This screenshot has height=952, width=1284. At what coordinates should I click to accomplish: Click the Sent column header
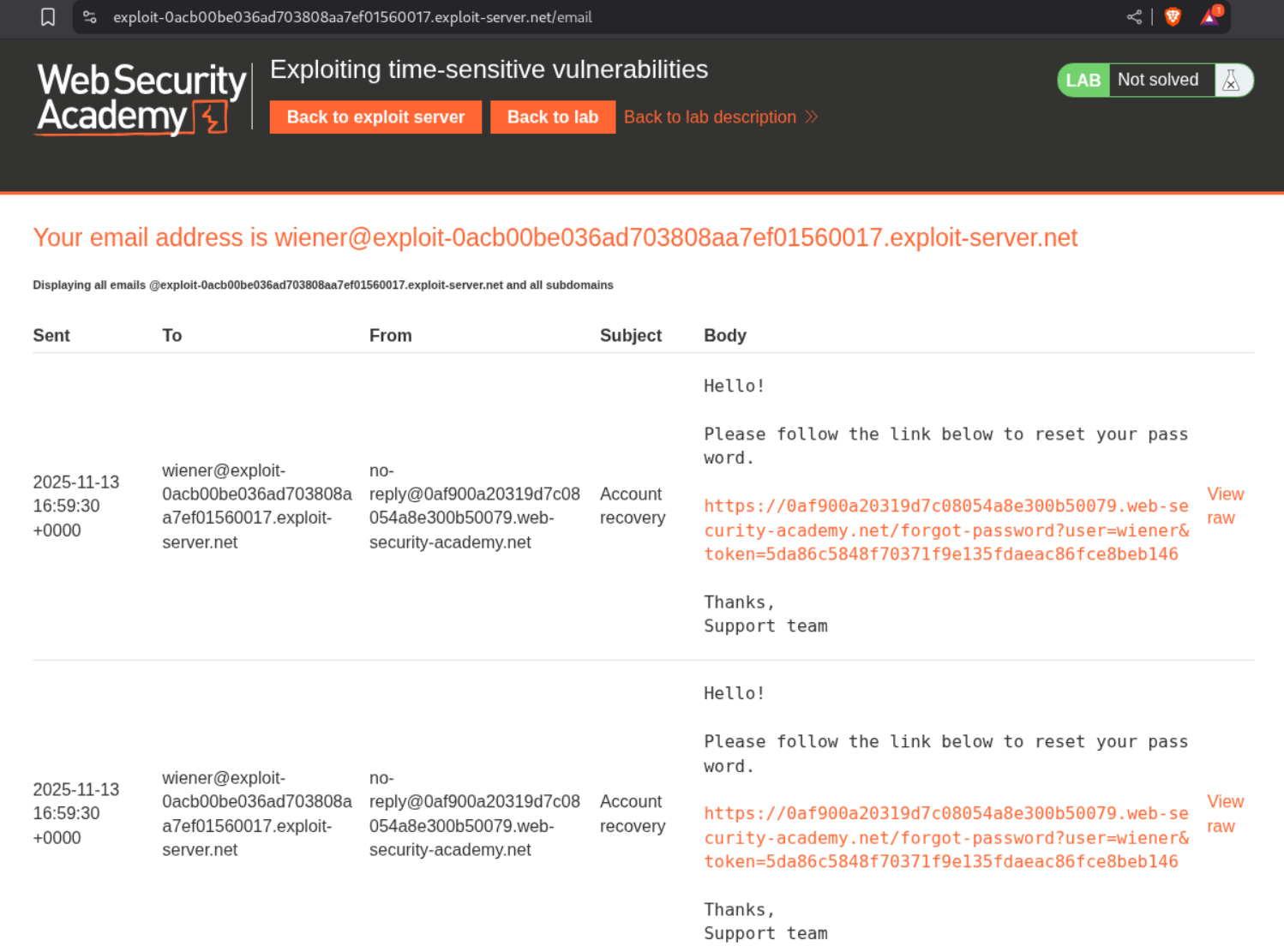point(51,336)
